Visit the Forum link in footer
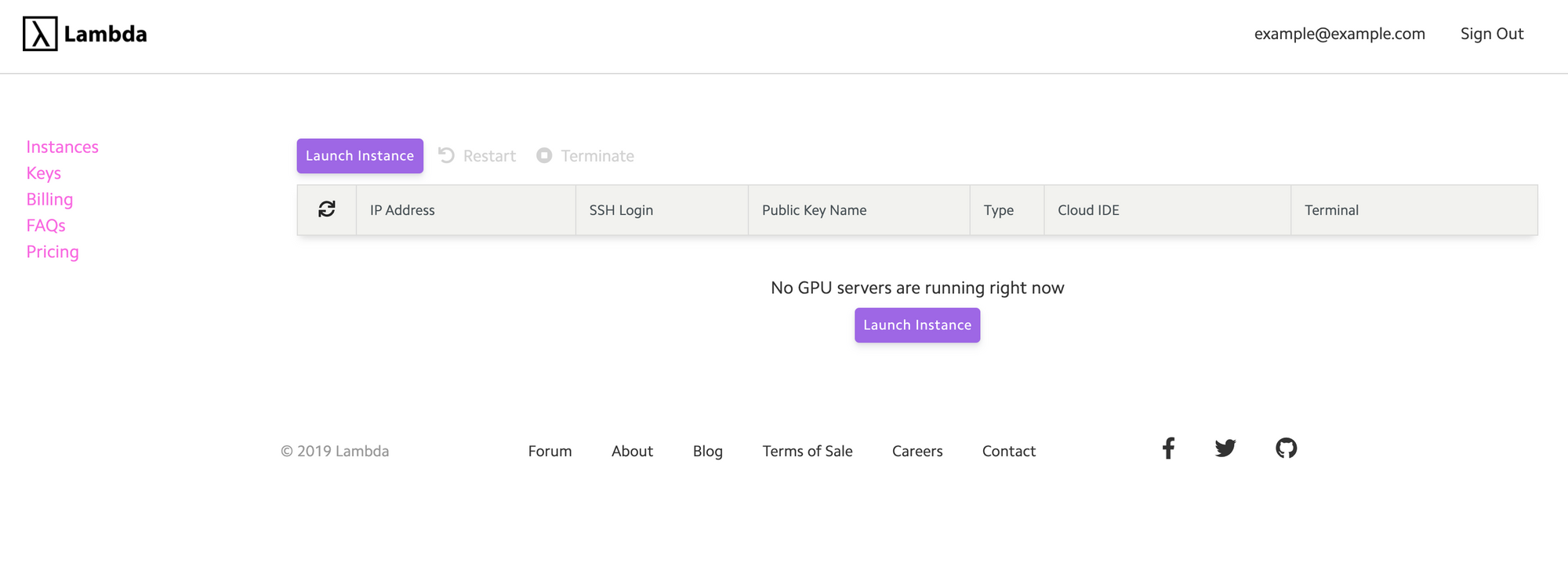The height and width of the screenshot is (570, 1568). (550, 451)
